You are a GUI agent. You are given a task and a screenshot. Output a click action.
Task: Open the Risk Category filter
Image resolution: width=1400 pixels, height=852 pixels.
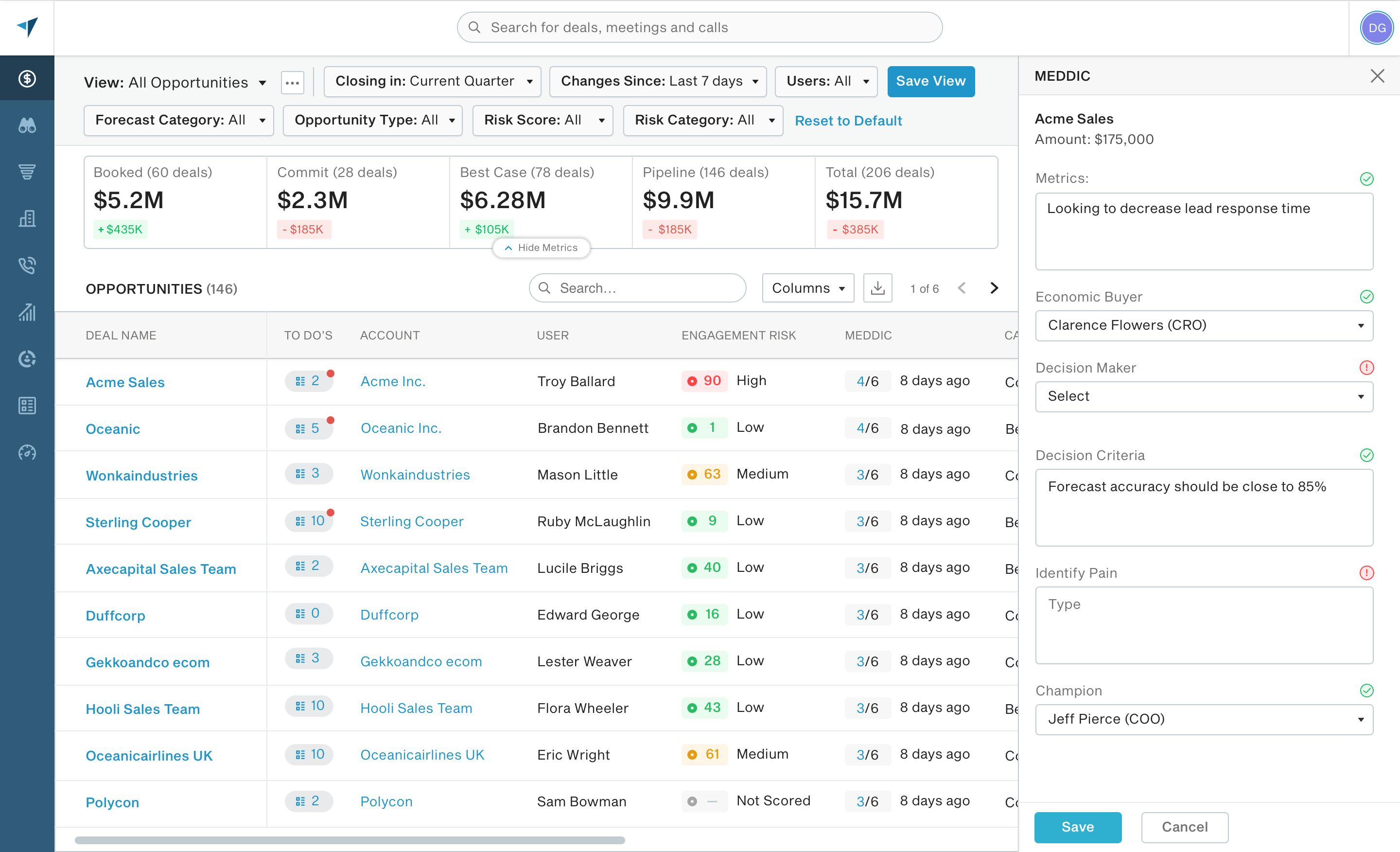coord(702,120)
